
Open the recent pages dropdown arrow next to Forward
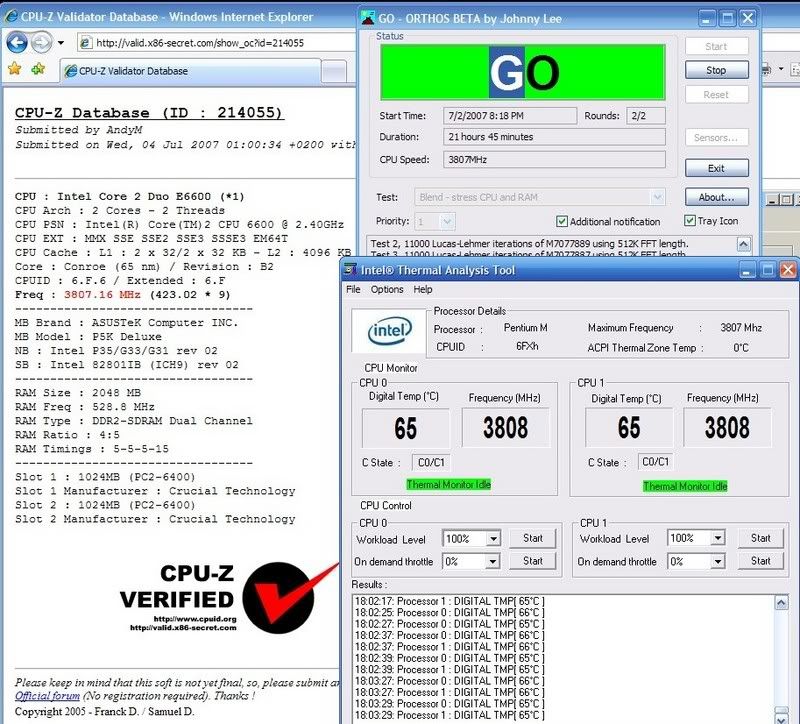(61, 43)
